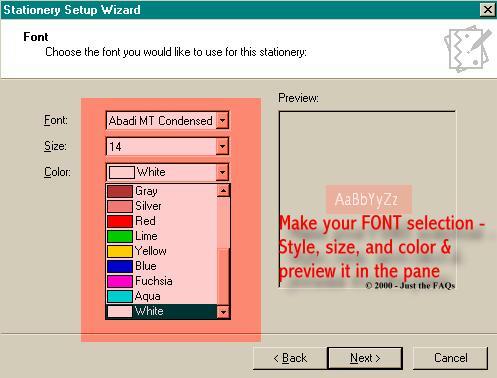Click the color list scrollbar thumb
Screen dimensions: 497x378
[223, 276]
